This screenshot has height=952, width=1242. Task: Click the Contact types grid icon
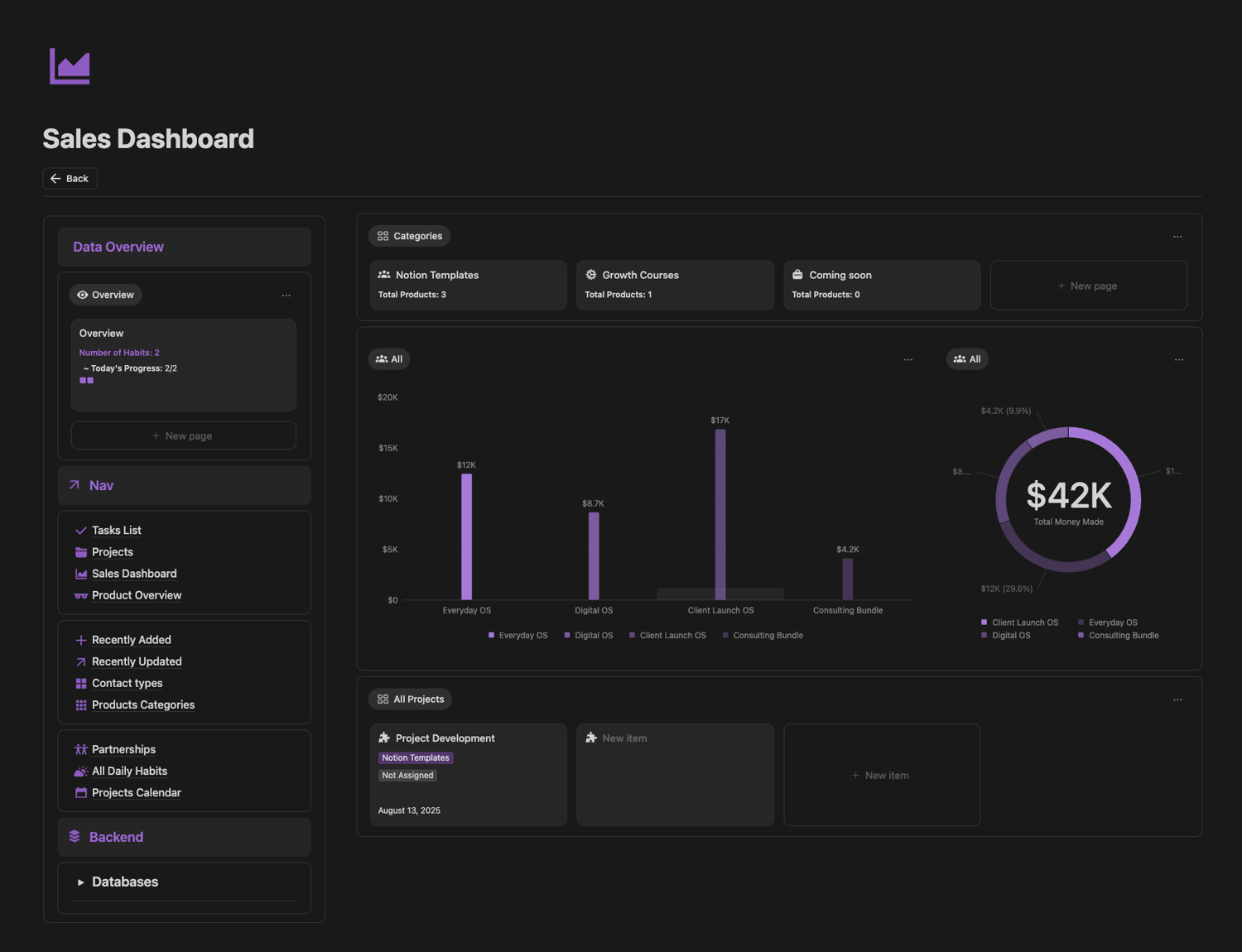(x=81, y=683)
